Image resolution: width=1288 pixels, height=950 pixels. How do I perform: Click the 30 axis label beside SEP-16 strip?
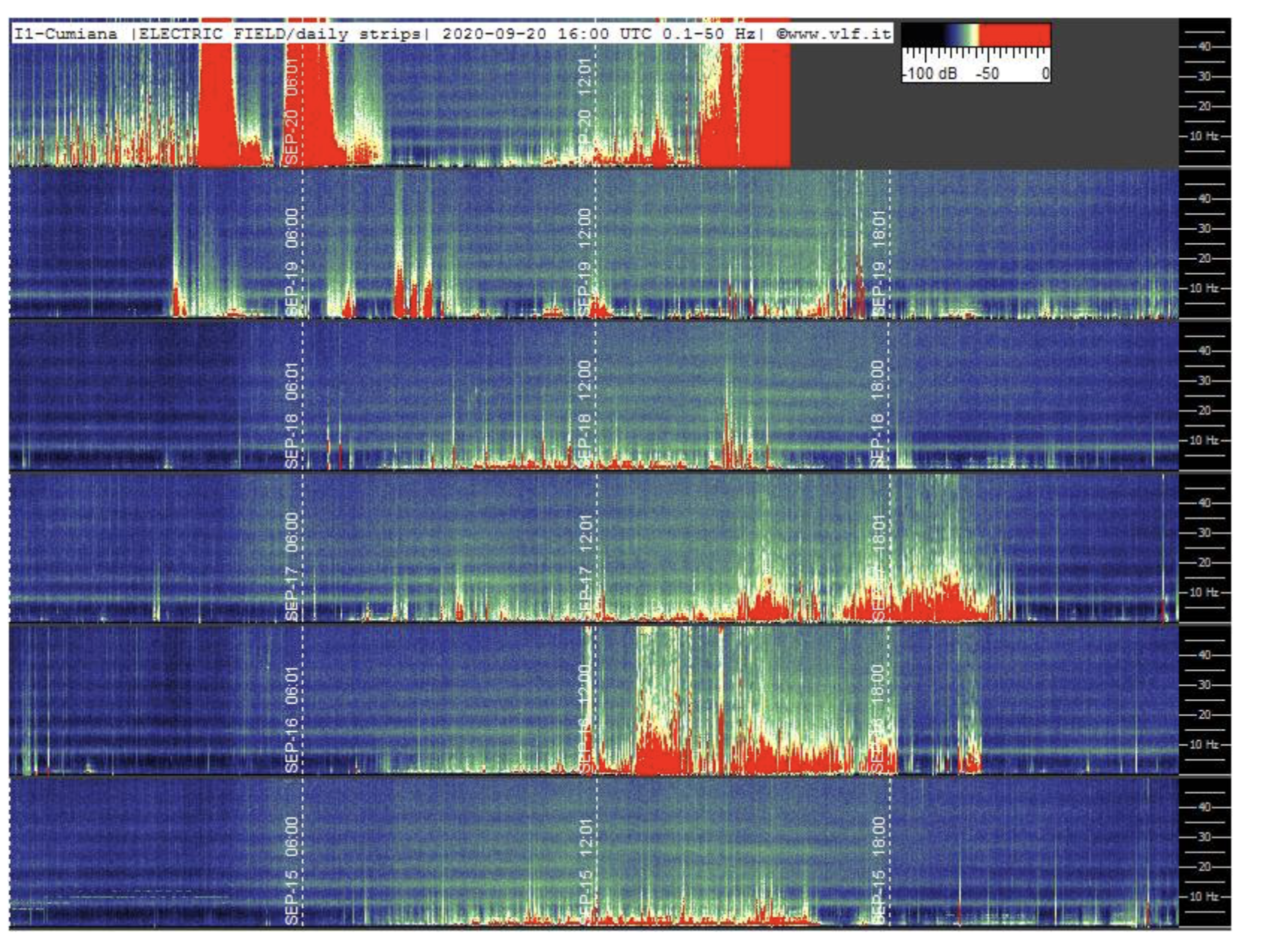coord(1204,685)
